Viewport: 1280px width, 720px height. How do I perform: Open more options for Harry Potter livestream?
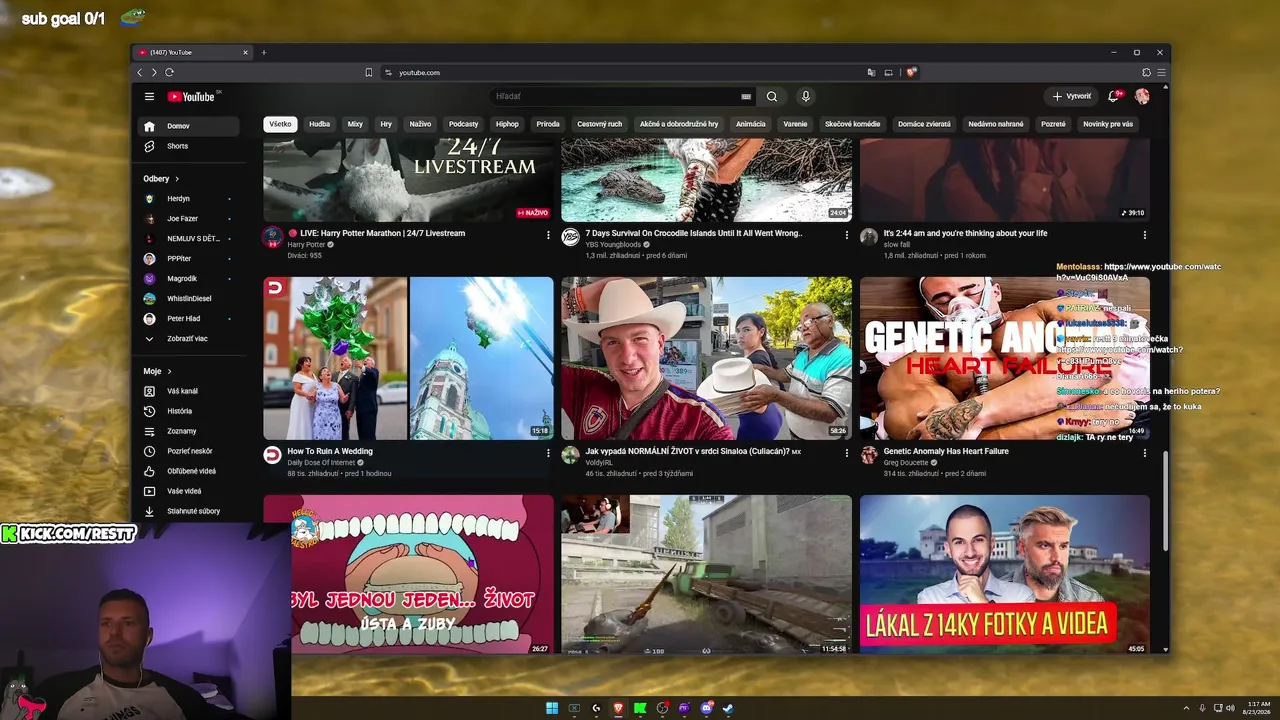coord(548,235)
